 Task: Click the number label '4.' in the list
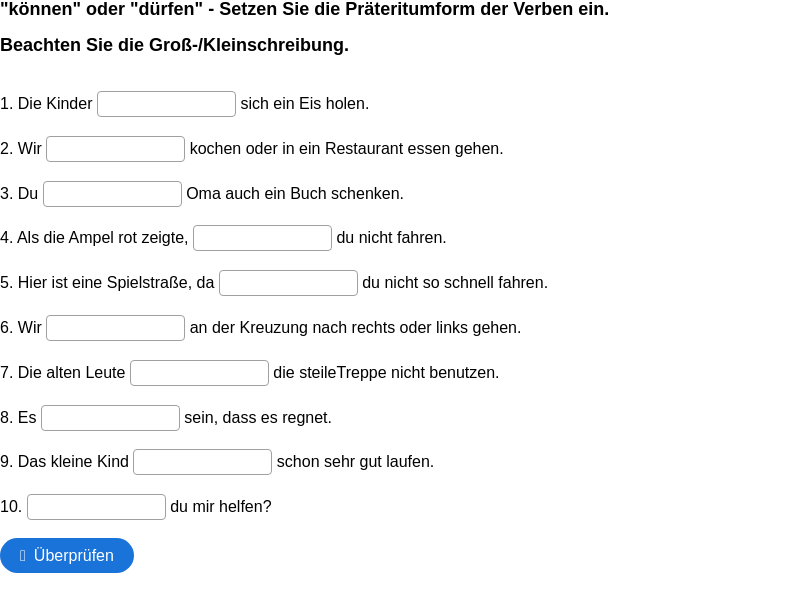click(7, 237)
